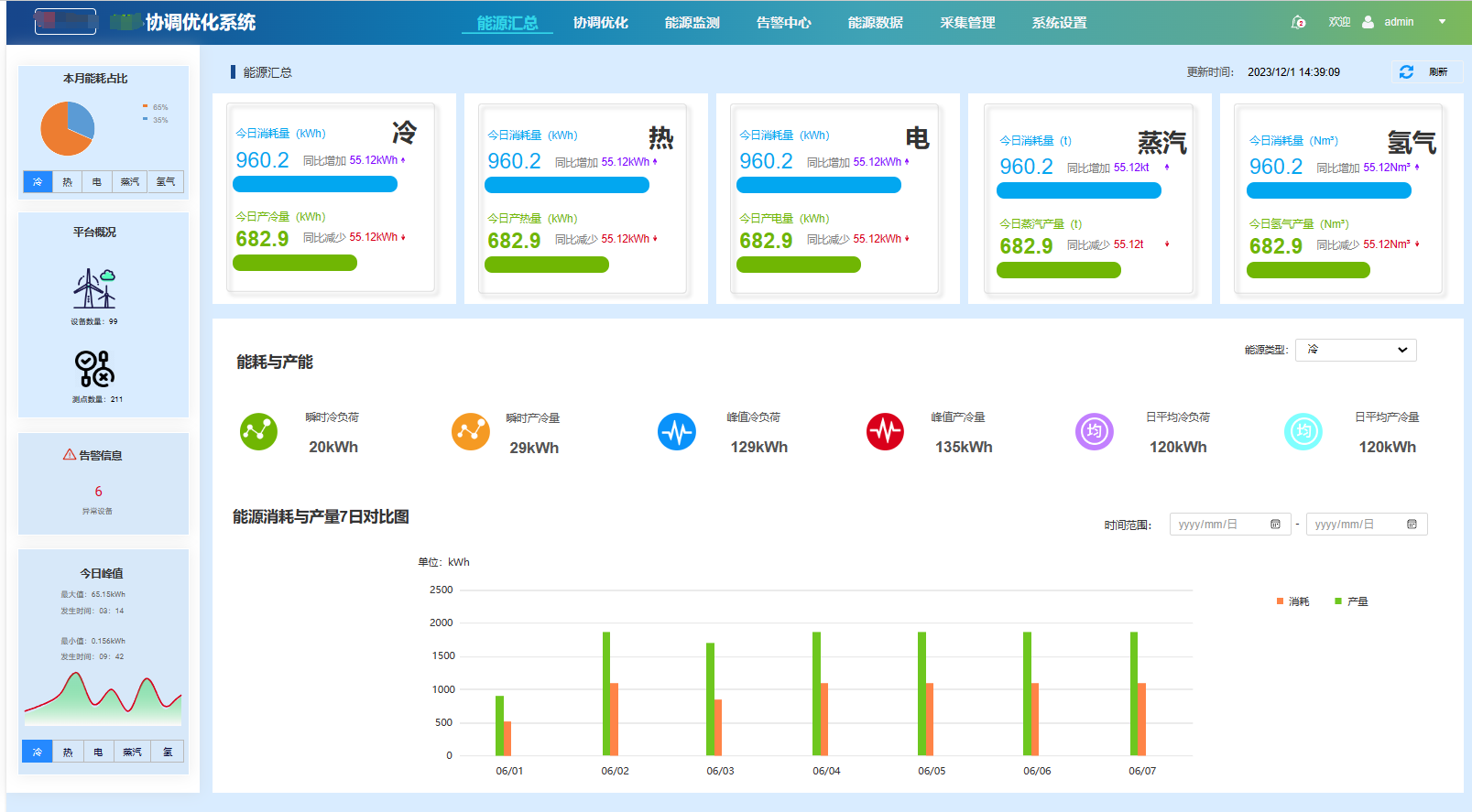Click the wind turbine device count icon

(x=94, y=288)
